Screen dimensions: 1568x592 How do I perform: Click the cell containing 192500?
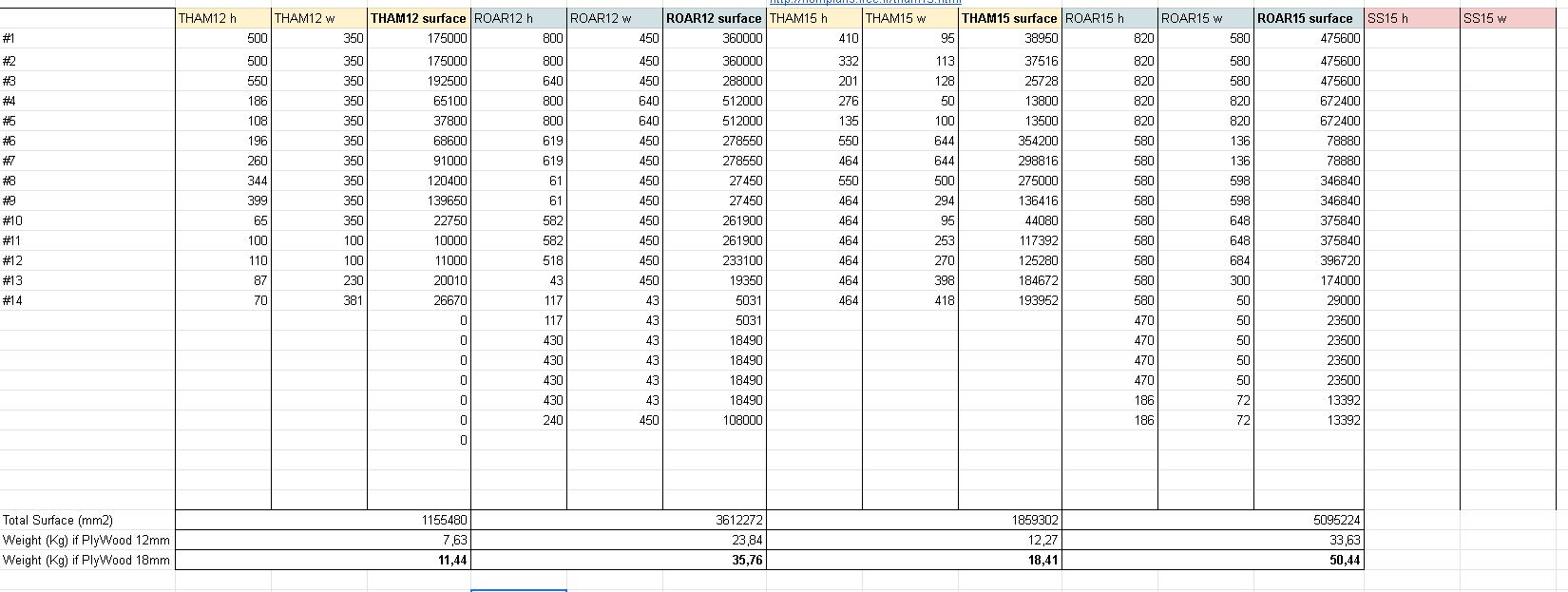coord(419,81)
